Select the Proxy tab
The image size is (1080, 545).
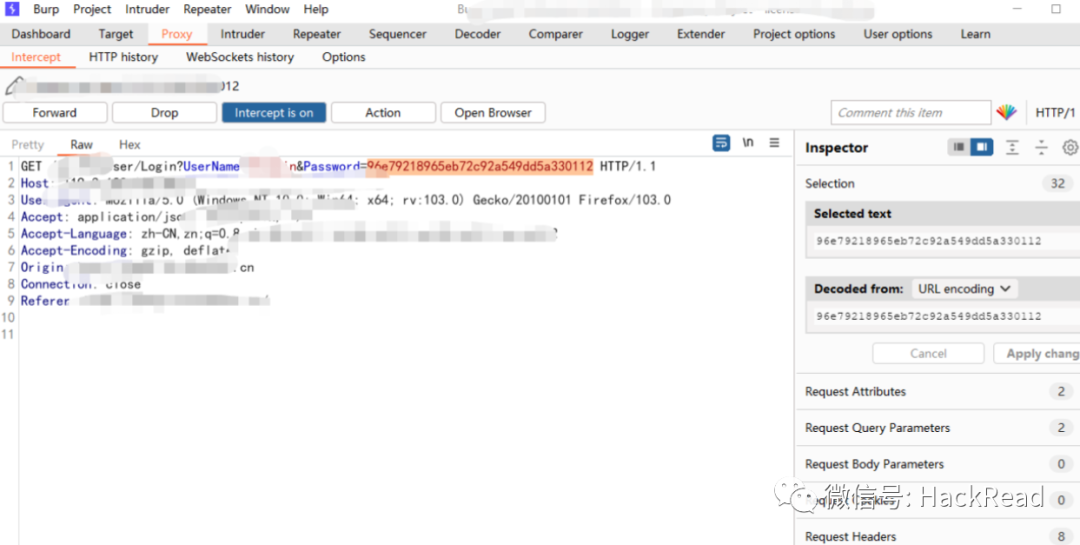(x=177, y=34)
